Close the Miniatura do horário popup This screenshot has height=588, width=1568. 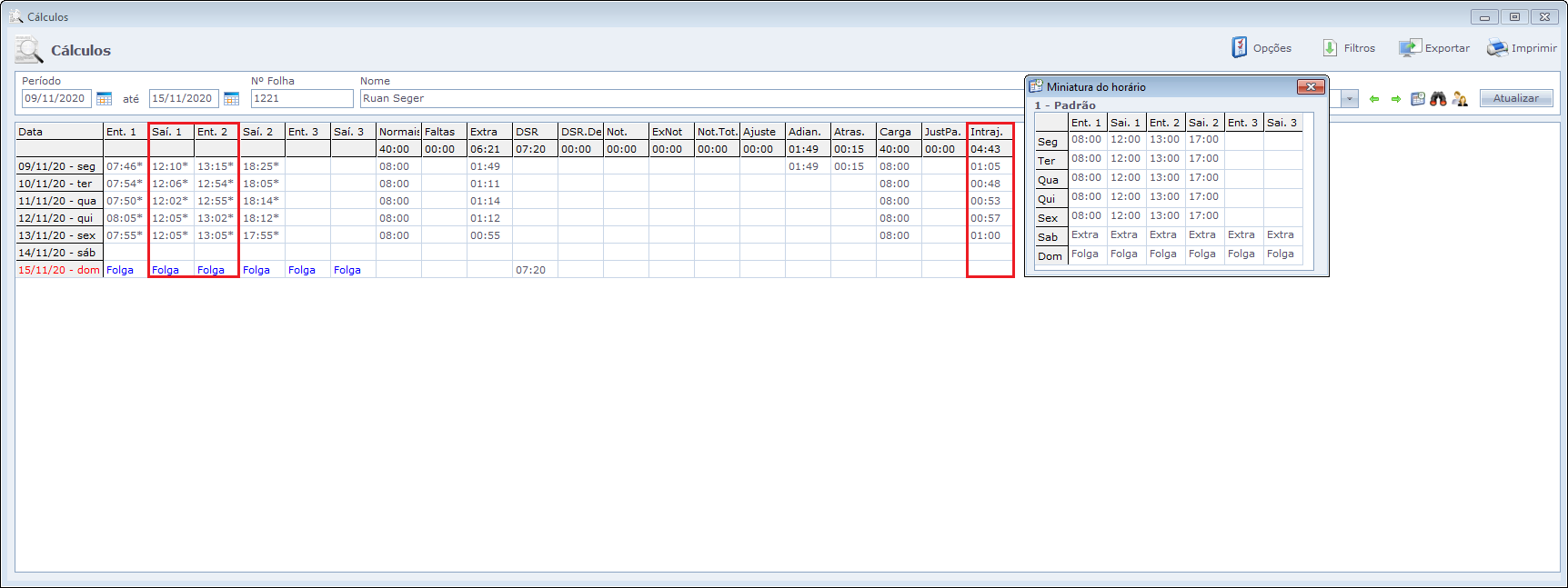coord(1310,86)
